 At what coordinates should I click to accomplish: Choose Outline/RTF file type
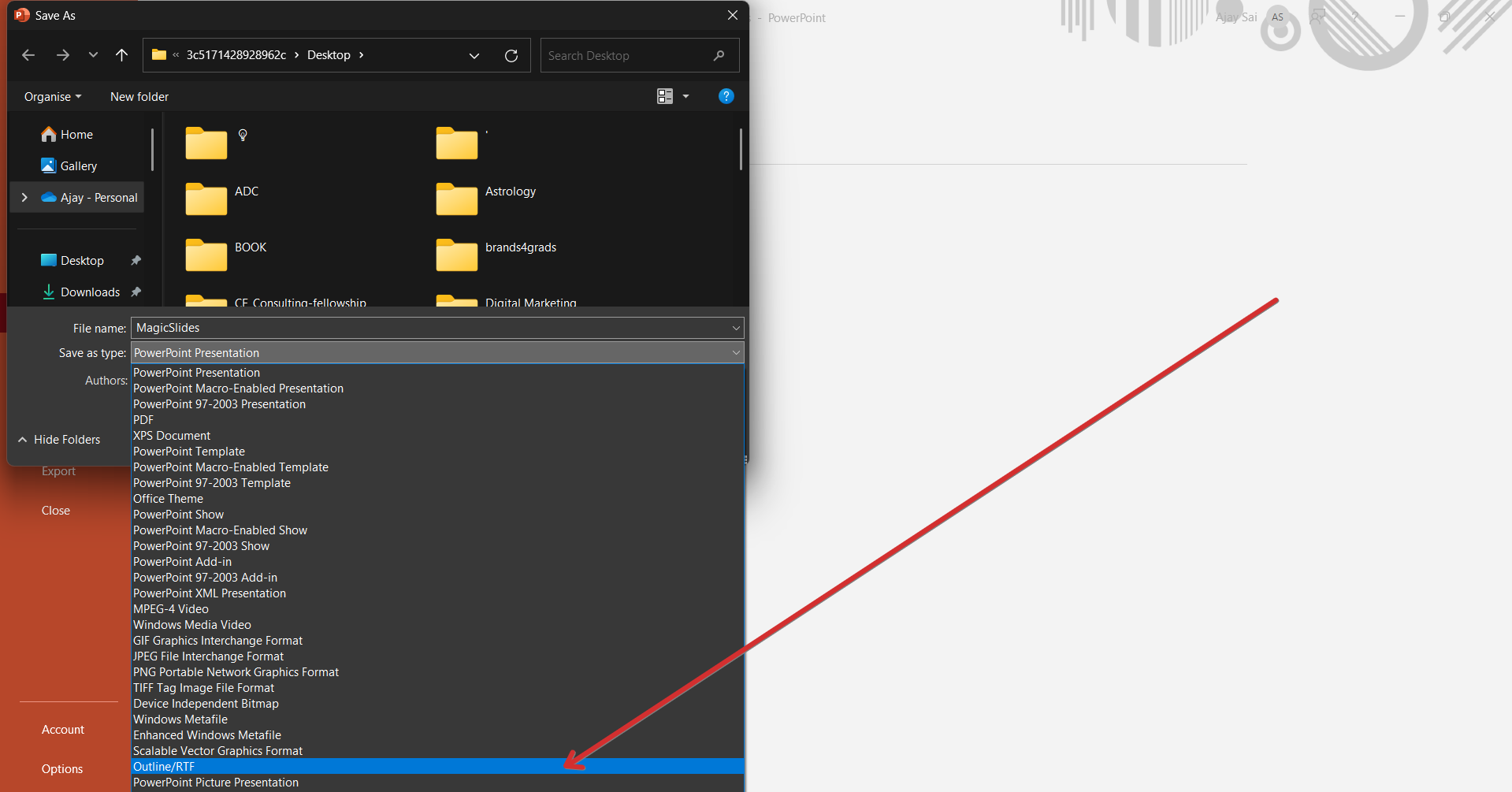[437, 767]
